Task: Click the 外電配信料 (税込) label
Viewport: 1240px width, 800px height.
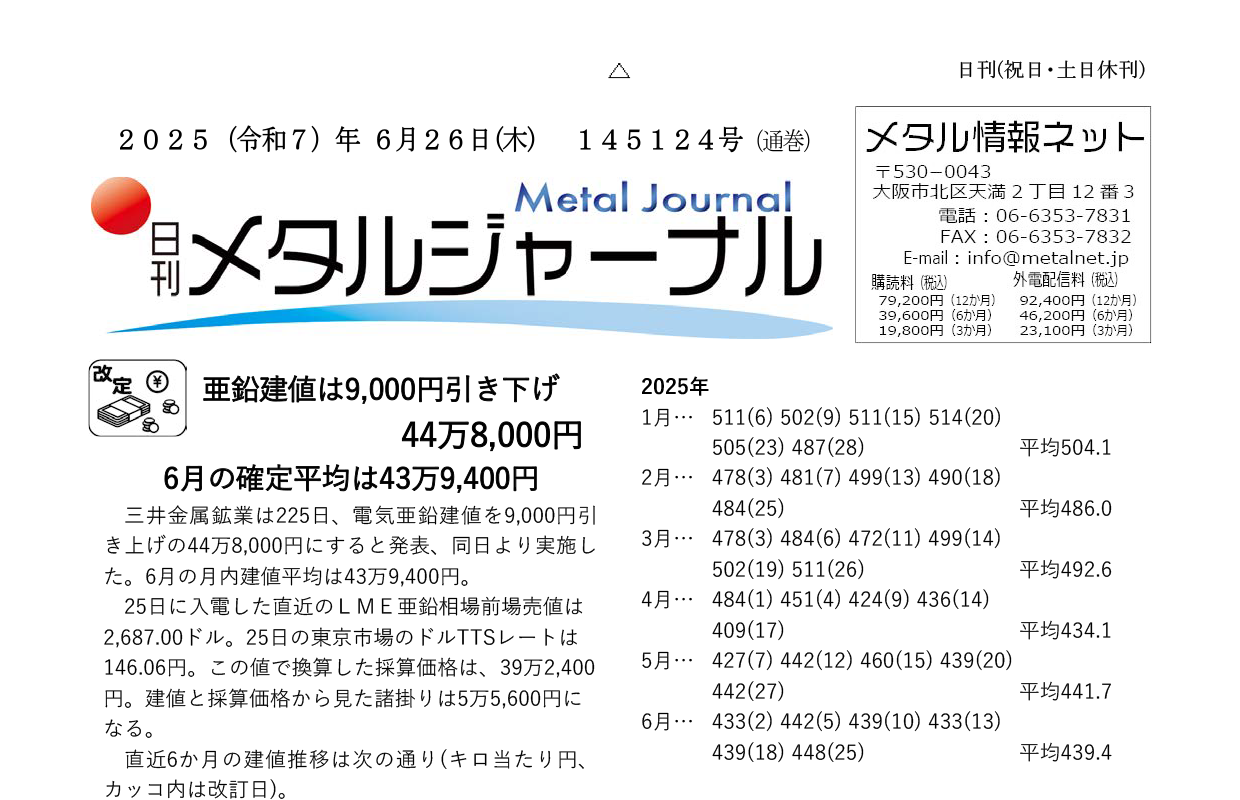Action: pyautogui.click(x=1065, y=280)
